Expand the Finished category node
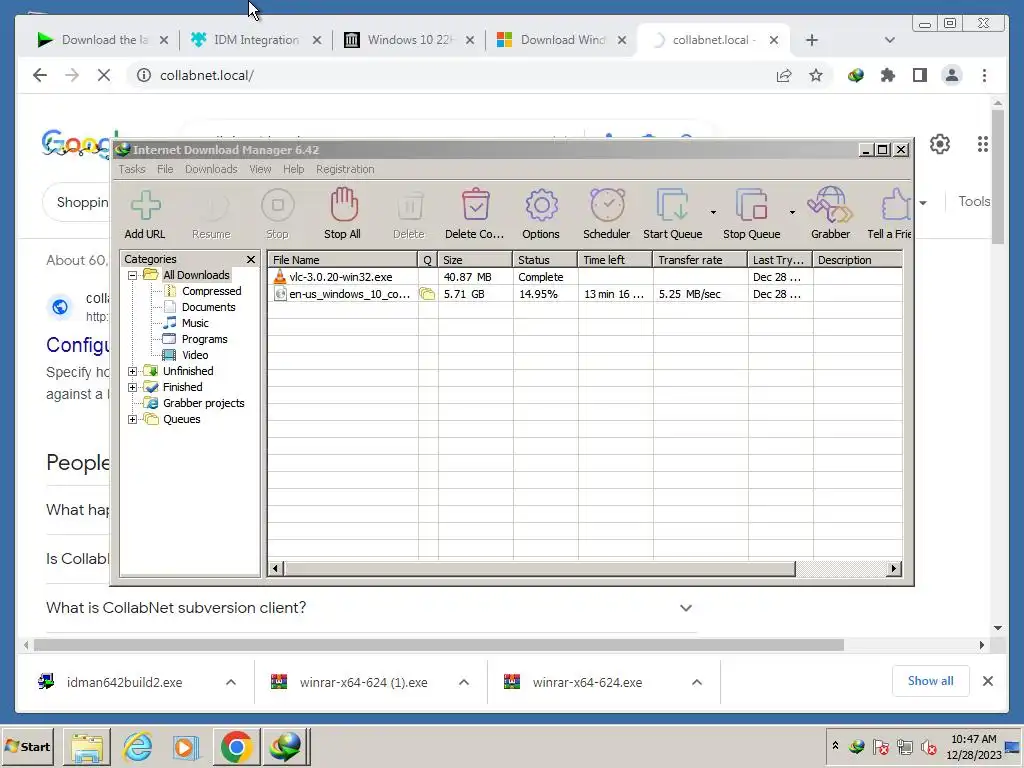This screenshot has height=768, width=1024. [133, 387]
